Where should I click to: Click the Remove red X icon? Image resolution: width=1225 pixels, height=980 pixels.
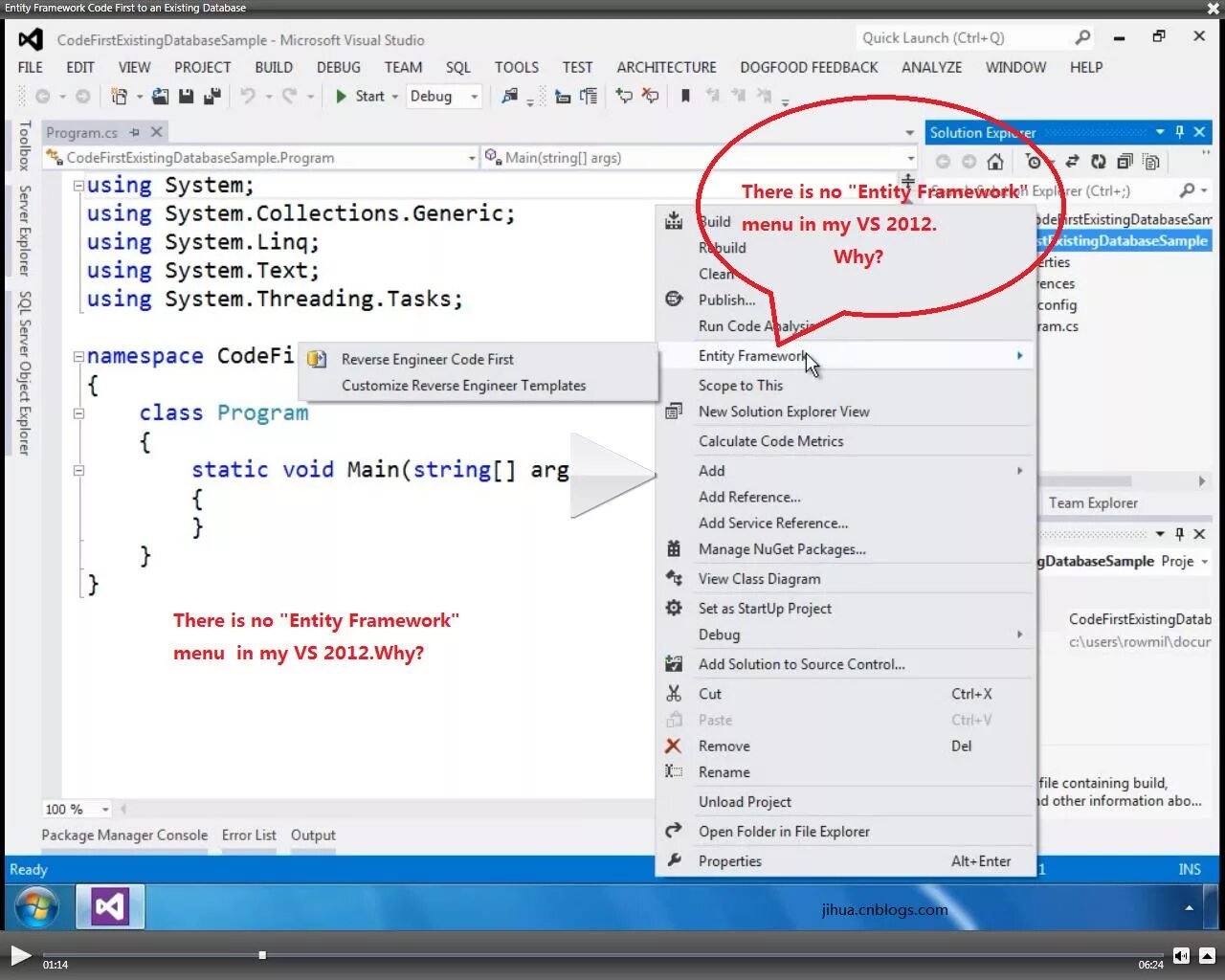click(x=674, y=746)
